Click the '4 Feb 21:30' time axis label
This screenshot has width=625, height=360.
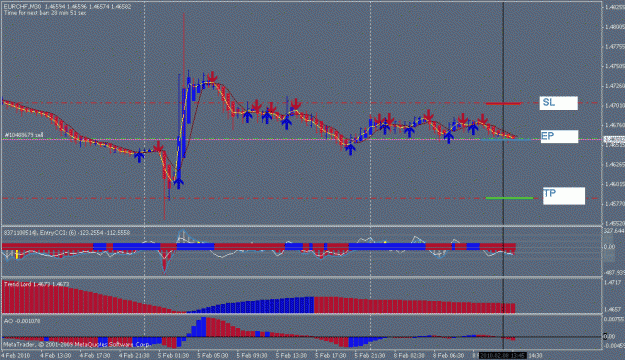click(134, 355)
